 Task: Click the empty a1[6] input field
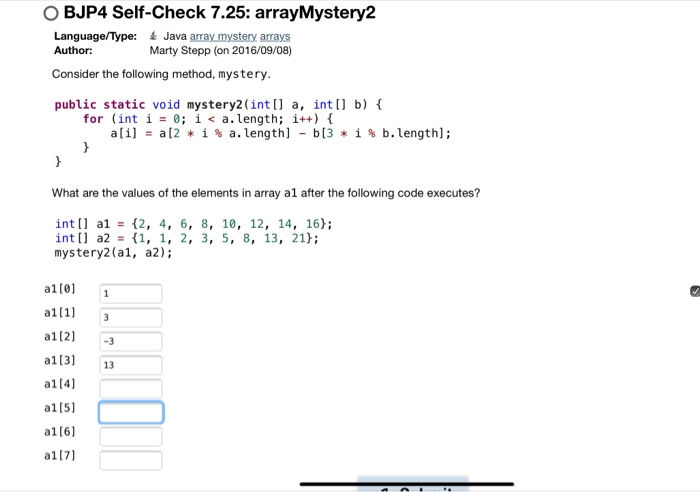(x=131, y=436)
